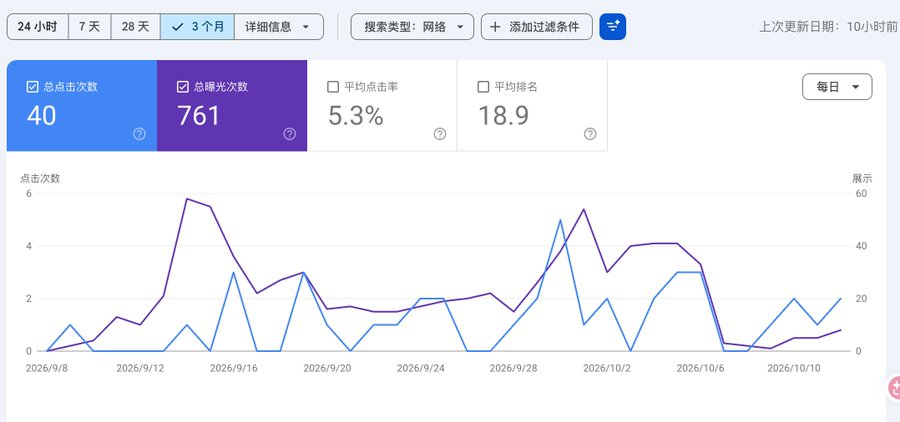Viewport: 900px width, 422px height.
Task: Click the 2026/10/10 axis date label
Action: coord(794,368)
